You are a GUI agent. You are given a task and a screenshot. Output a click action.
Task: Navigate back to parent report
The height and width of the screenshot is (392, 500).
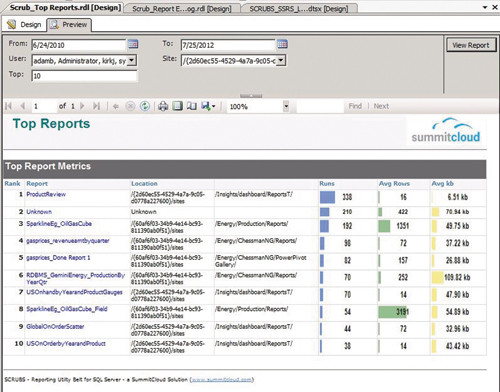click(x=116, y=106)
